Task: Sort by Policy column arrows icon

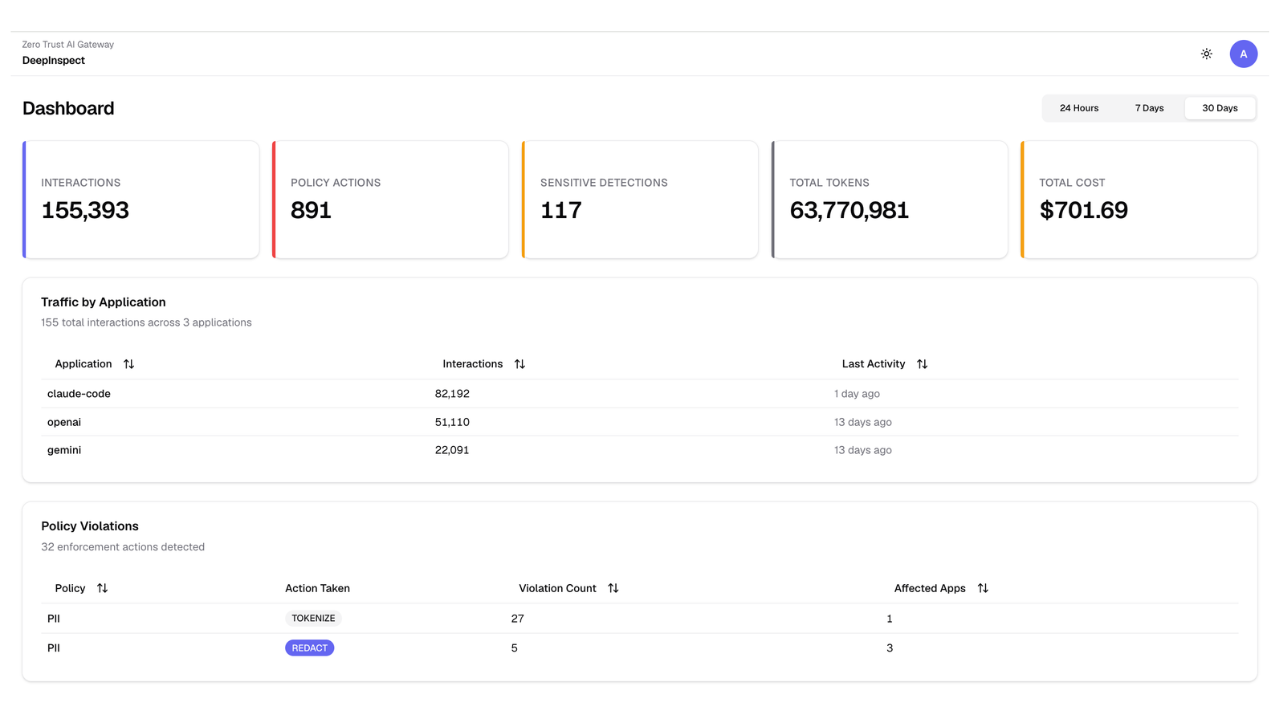Action: [x=102, y=588]
